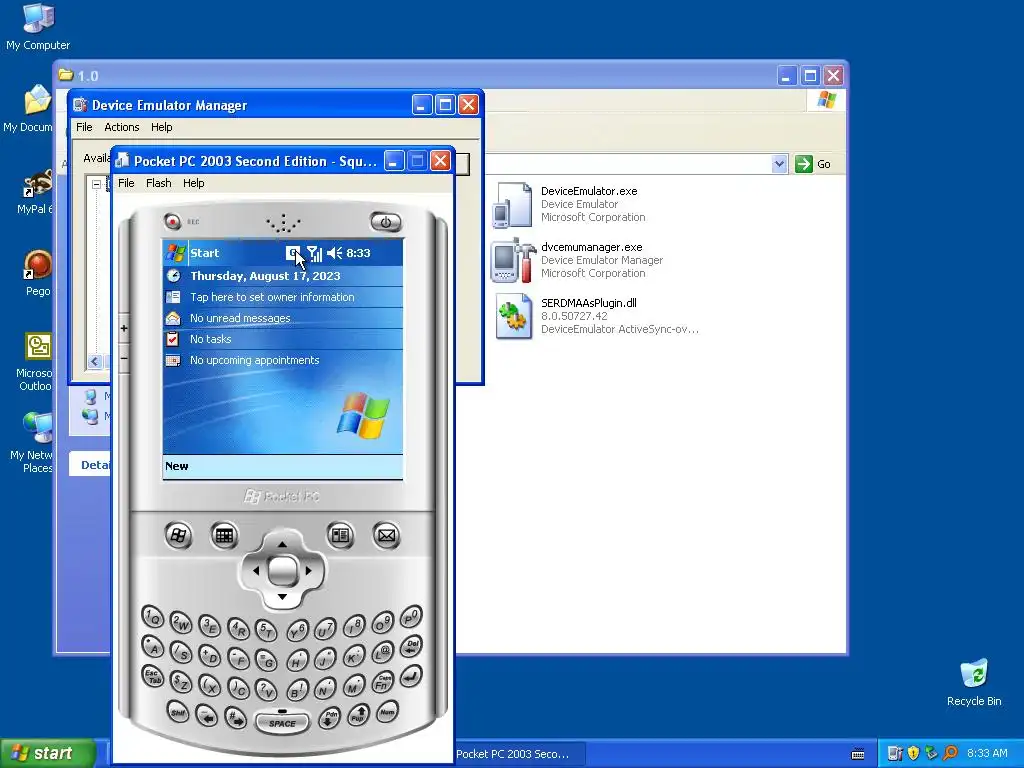The width and height of the screenshot is (1024, 768).
Task: Click the Pocket PC 2003 taskbar button
Action: pyautogui.click(x=519, y=754)
